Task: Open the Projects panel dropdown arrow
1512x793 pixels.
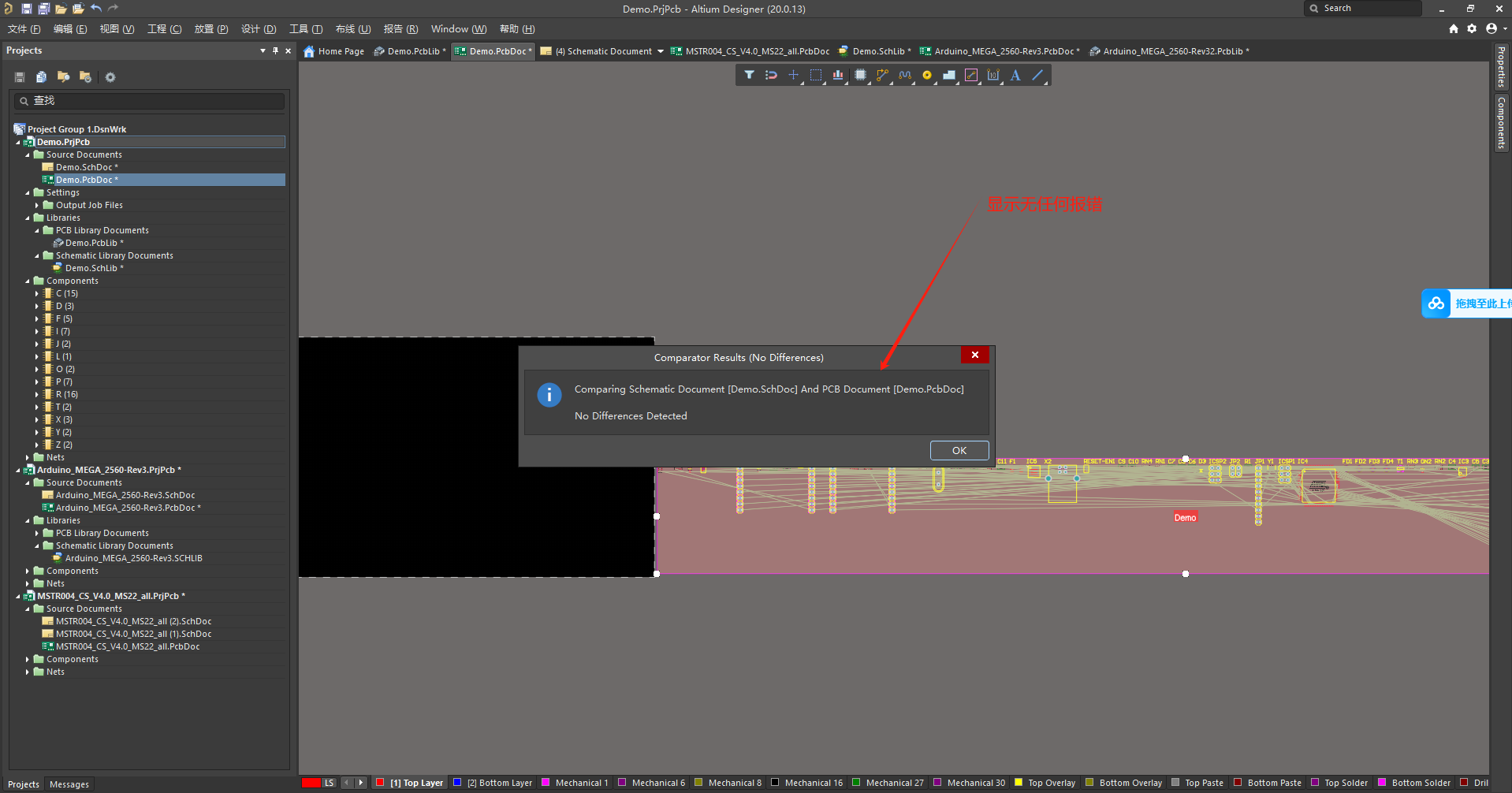Action: point(263,50)
